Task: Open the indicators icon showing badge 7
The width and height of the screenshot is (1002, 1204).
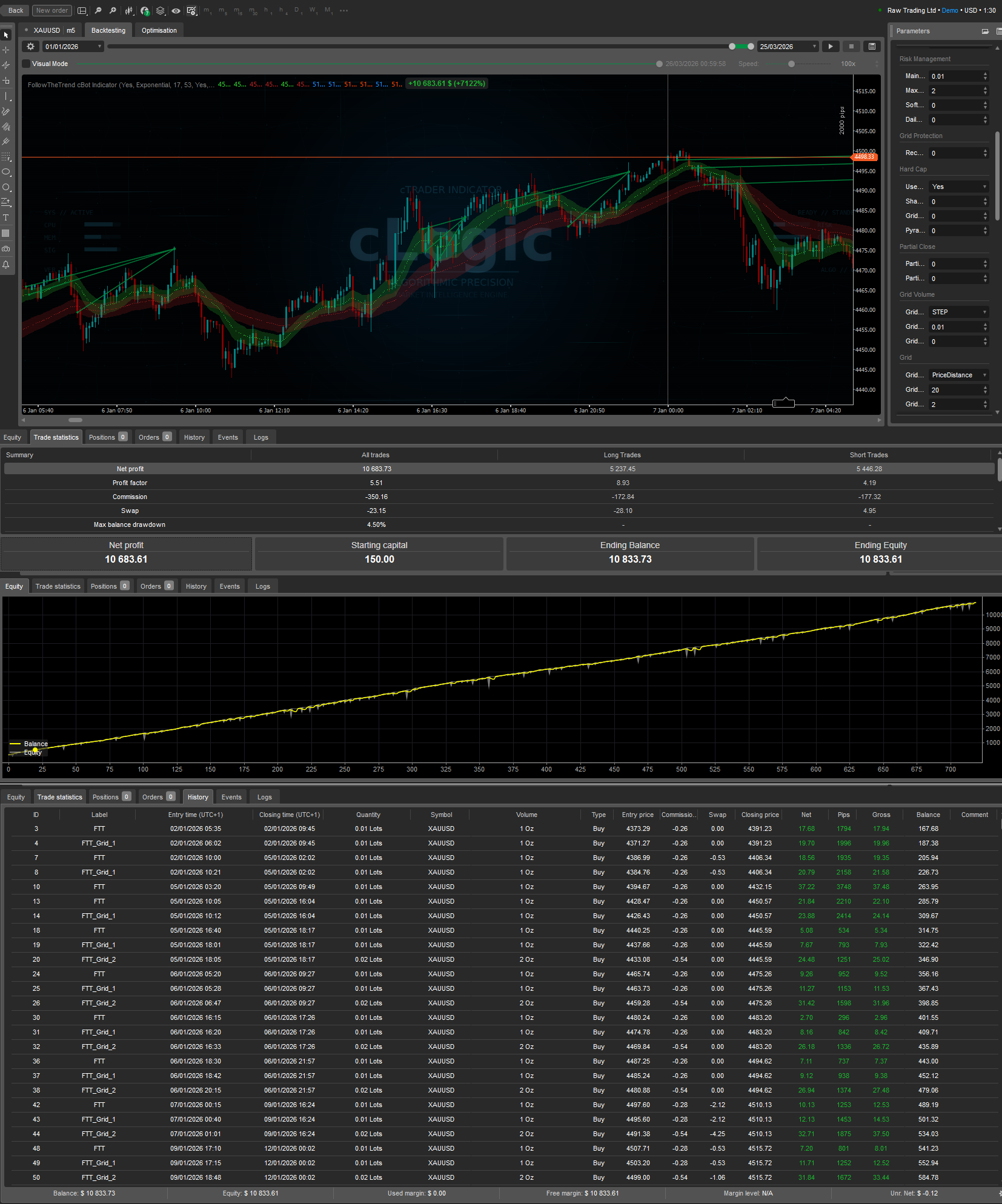Action: pyautogui.click(x=145, y=10)
